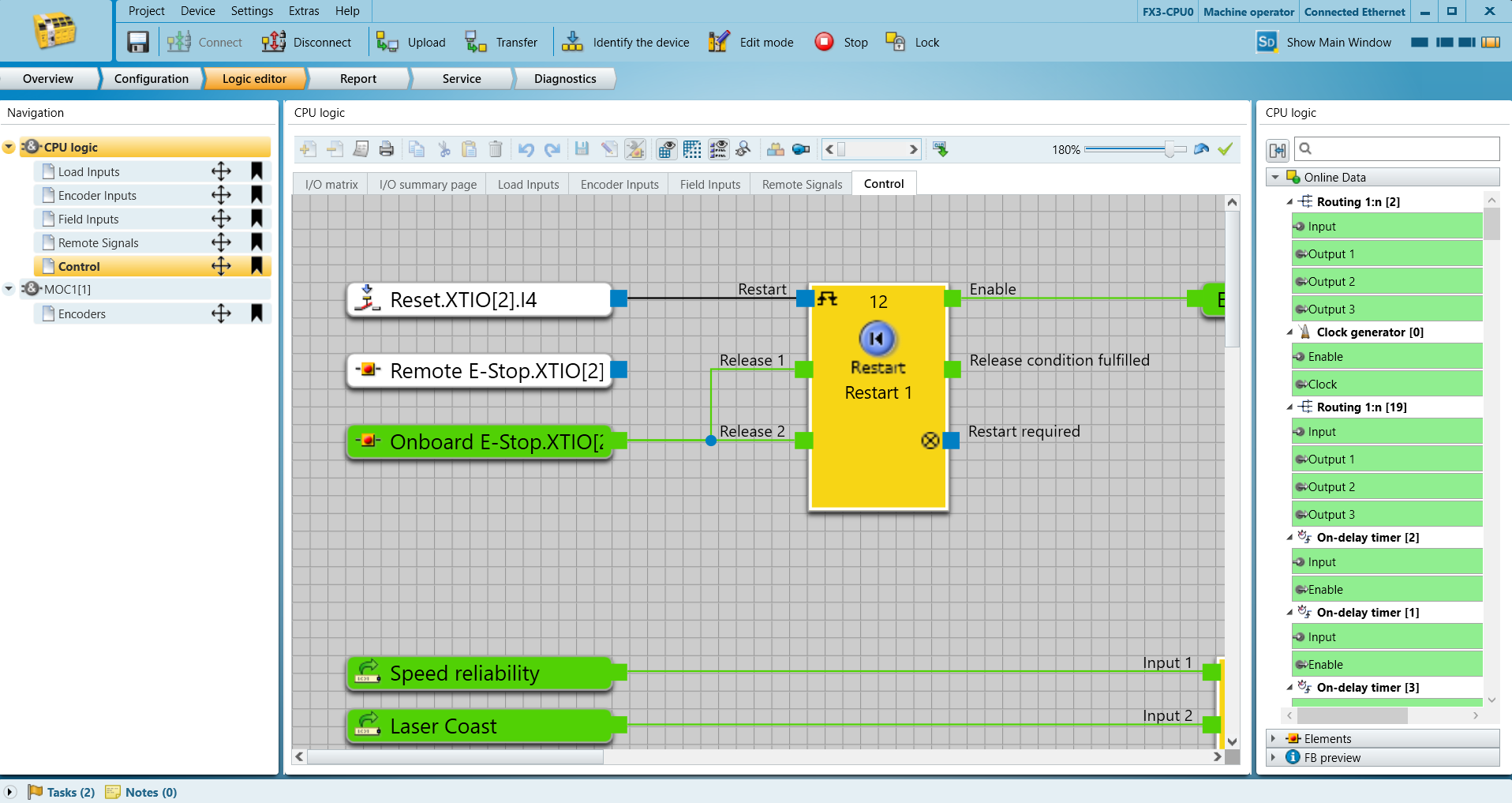This screenshot has width=1512, height=803.
Task: Open the Project menu
Action: 147,11
